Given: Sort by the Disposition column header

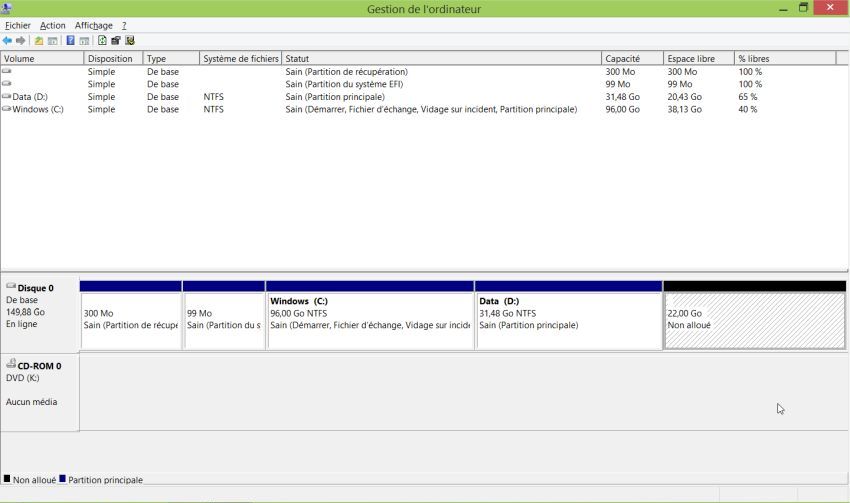Looking at the screenshot, I should 113,59.
